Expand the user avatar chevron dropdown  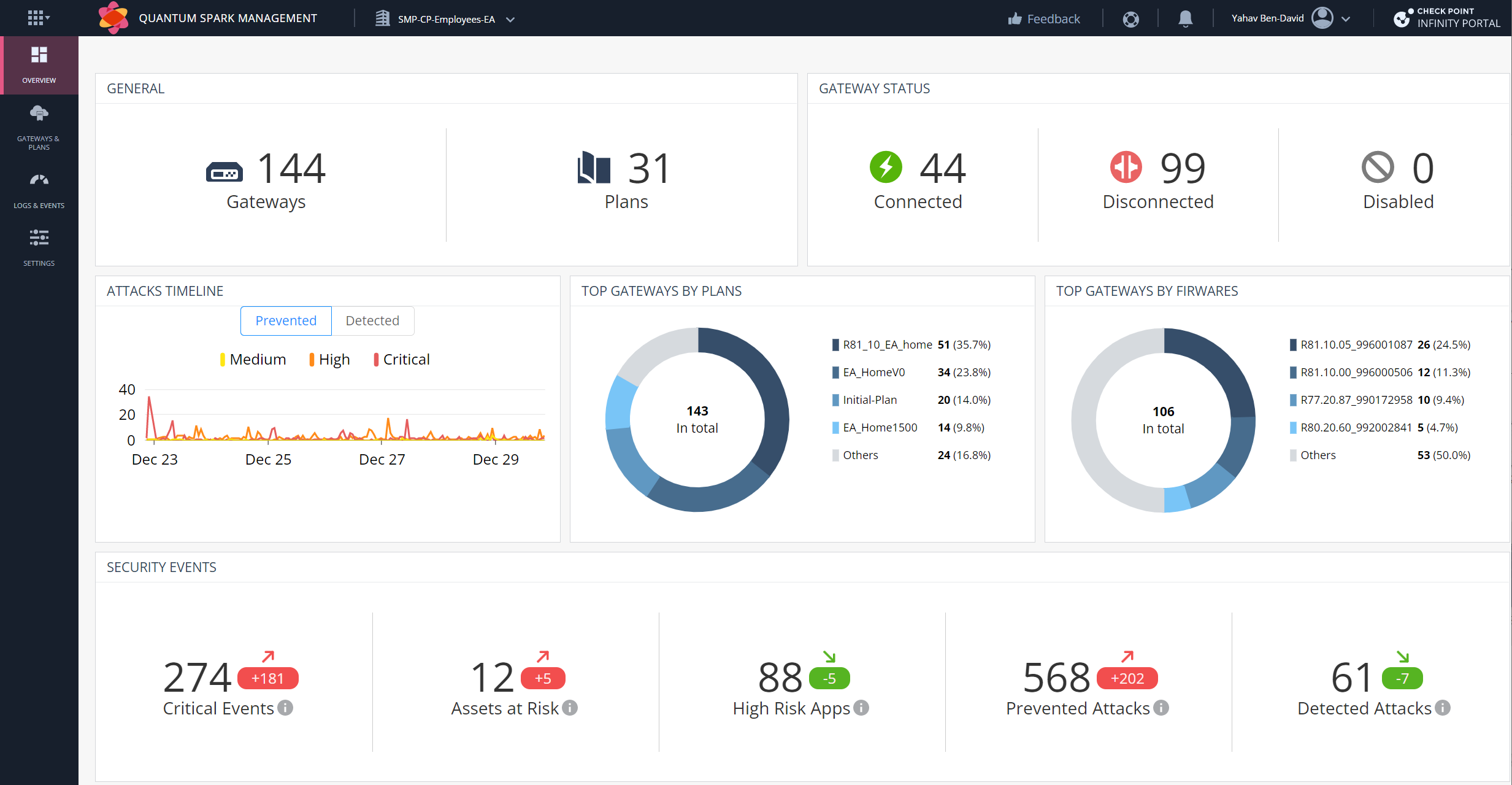1347,18
